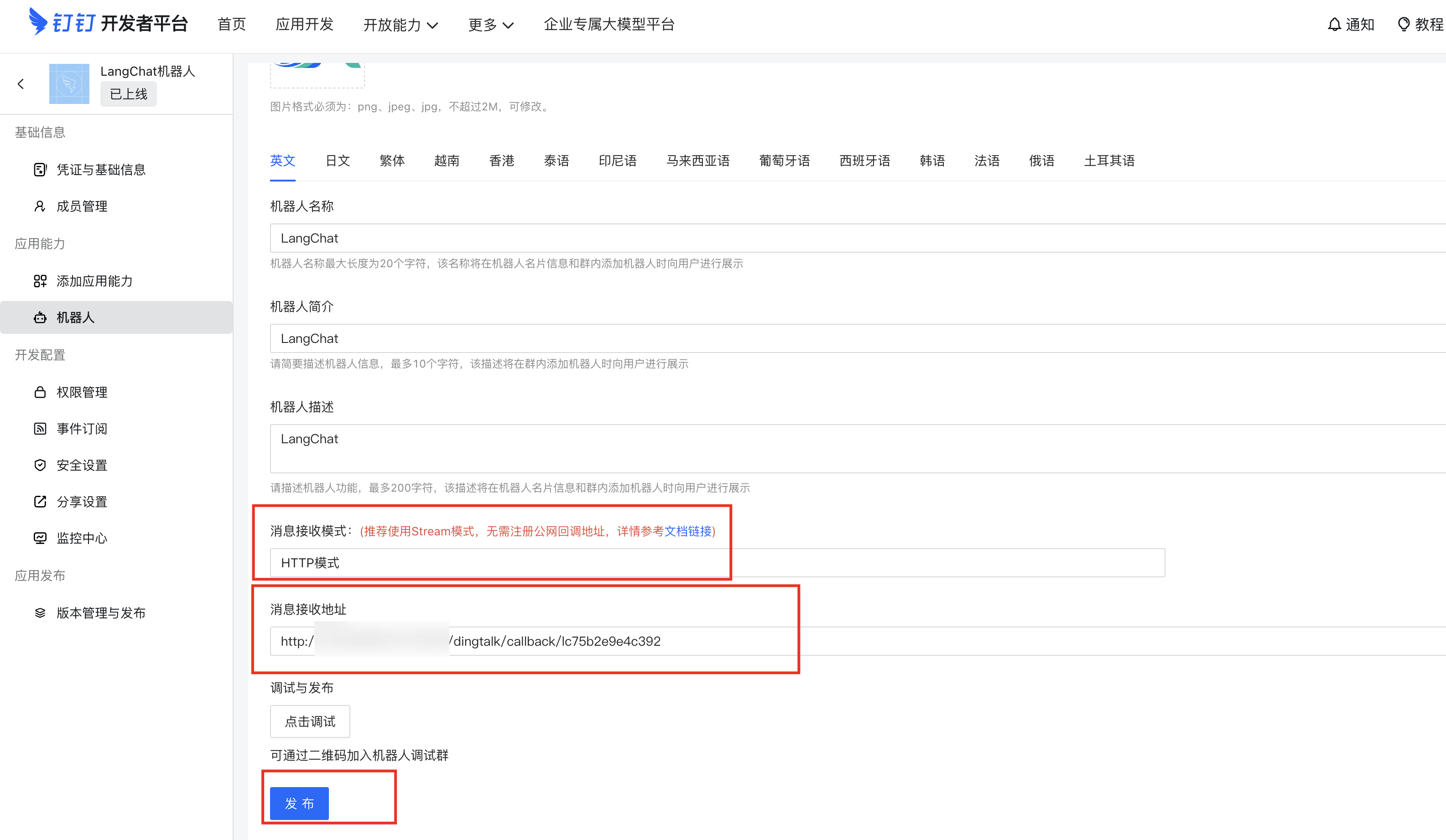The width and height of the screenshot is (1446, 840).
Task: Open 监控中心 via its monitor icon
Action: click(x=40, y=538)
